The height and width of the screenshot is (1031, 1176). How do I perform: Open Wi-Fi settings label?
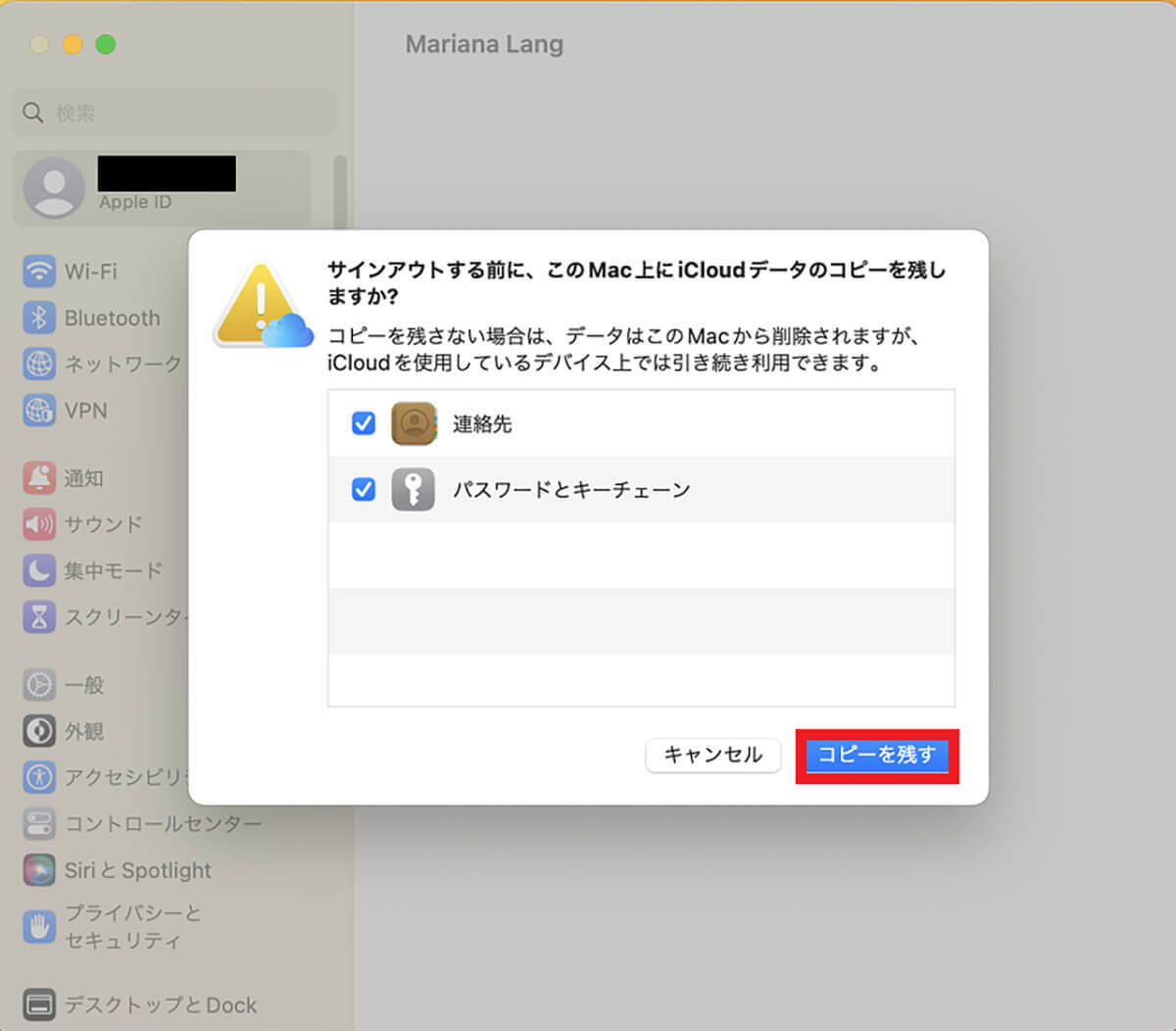click(91, 271)
